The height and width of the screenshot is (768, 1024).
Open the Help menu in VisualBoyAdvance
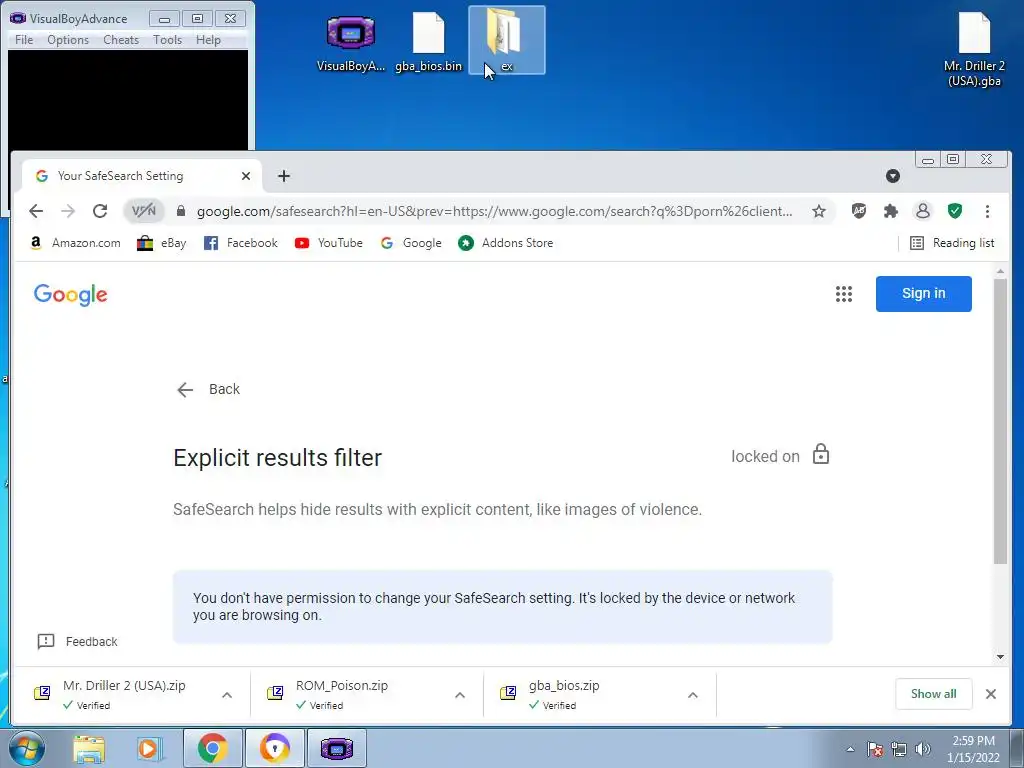click(x=208, y=40)
